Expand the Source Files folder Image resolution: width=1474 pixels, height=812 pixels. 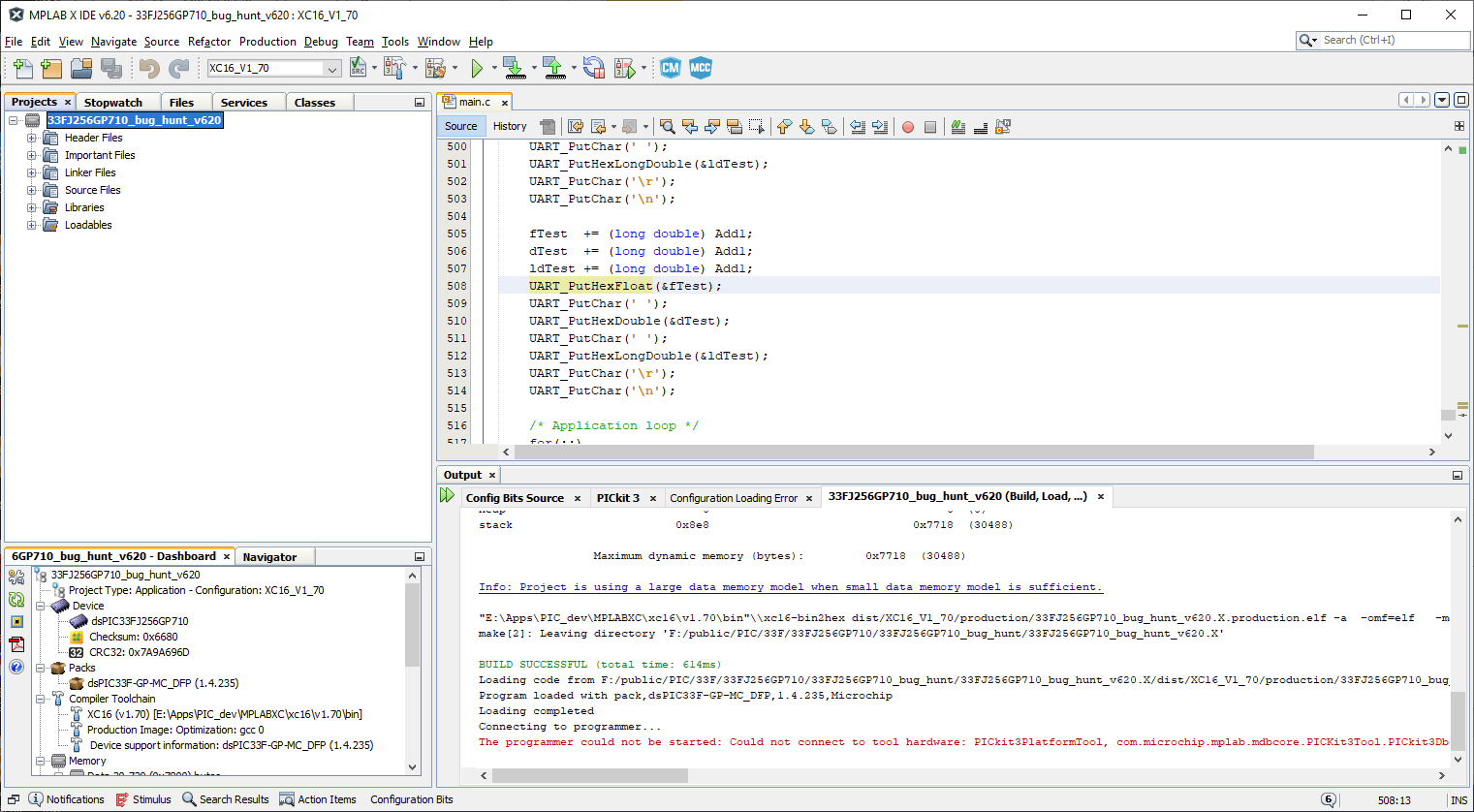click(x=32, y=190)
